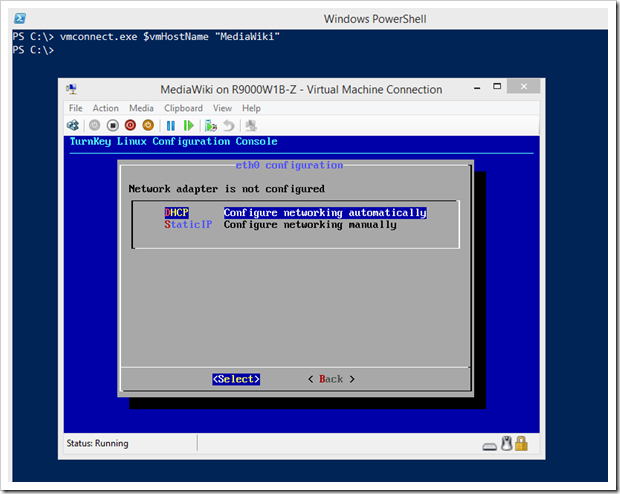The image size is (620, 494).
Task: Open the View menu
Action: [222, 108]
